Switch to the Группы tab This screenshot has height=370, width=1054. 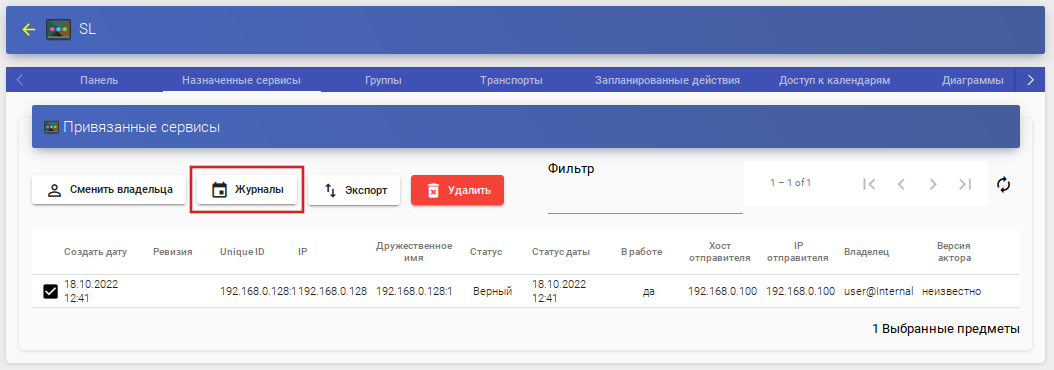coord(383,81)
